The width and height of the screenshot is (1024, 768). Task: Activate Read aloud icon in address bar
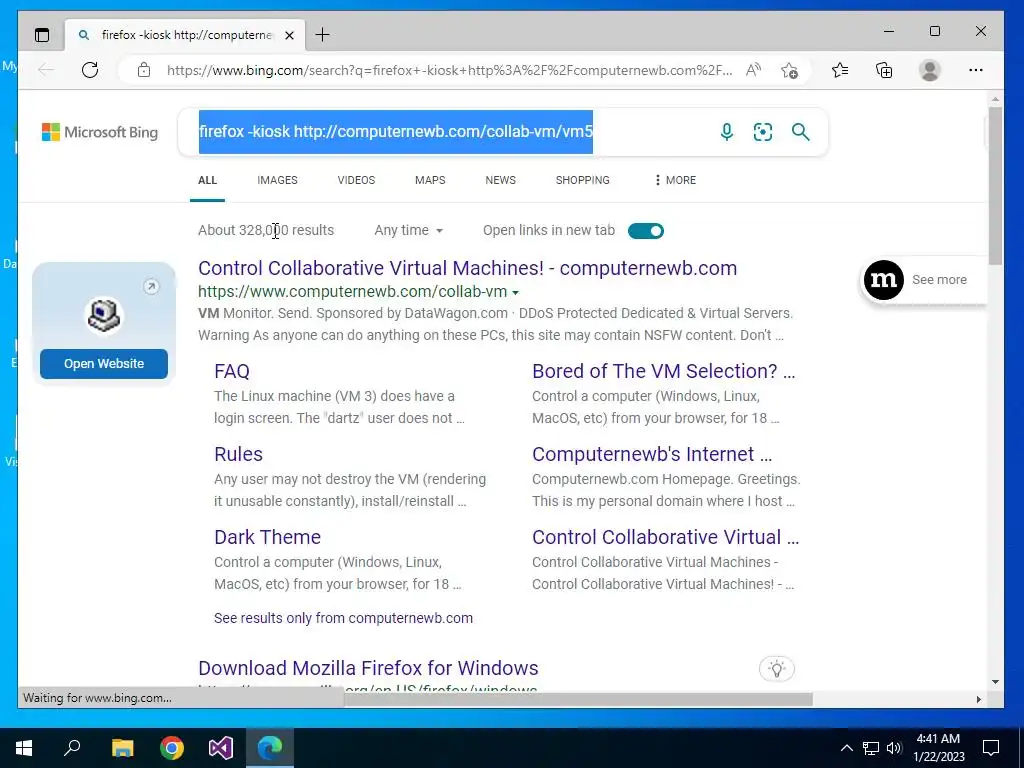[753, 70]
